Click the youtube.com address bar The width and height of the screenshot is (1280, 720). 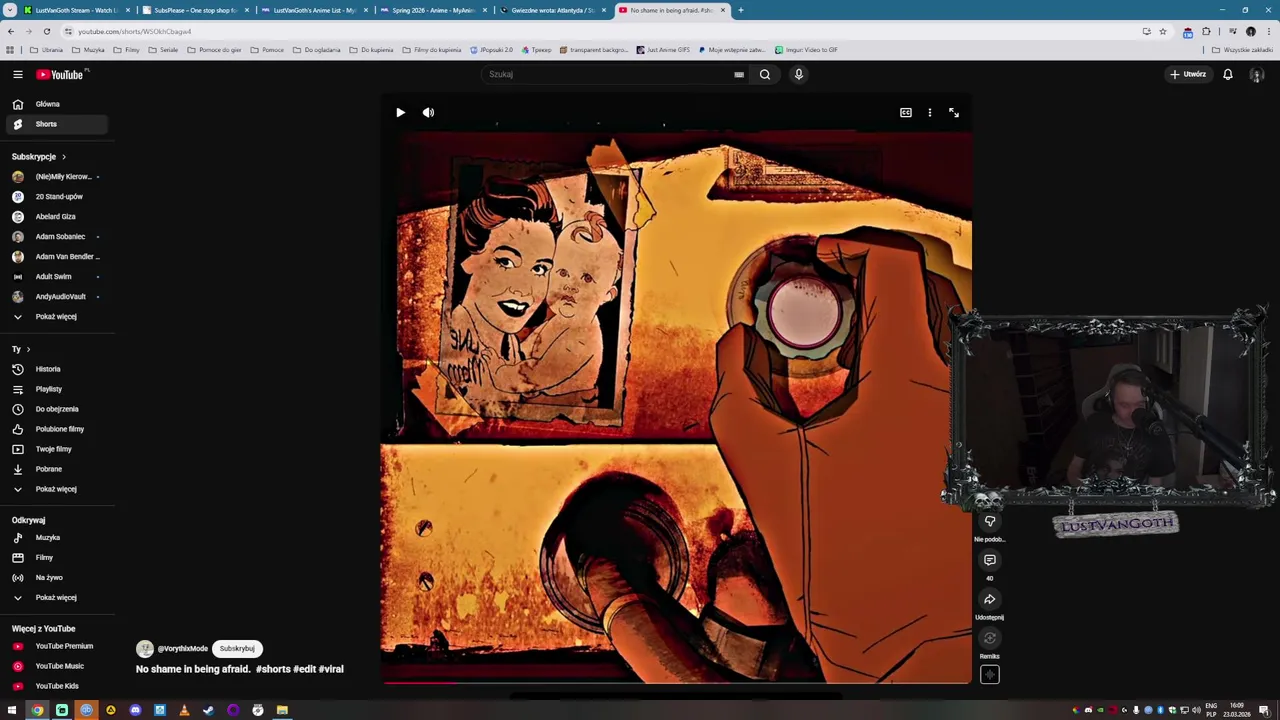click(600, 31)
